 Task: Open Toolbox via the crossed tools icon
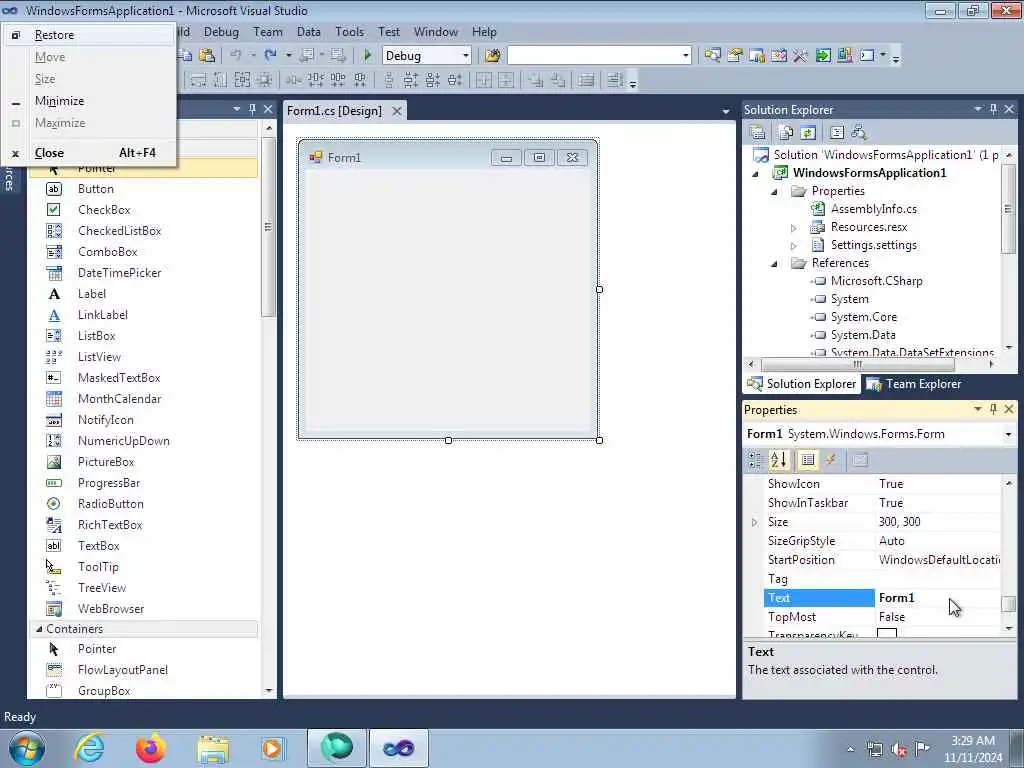tap(801, 56)
